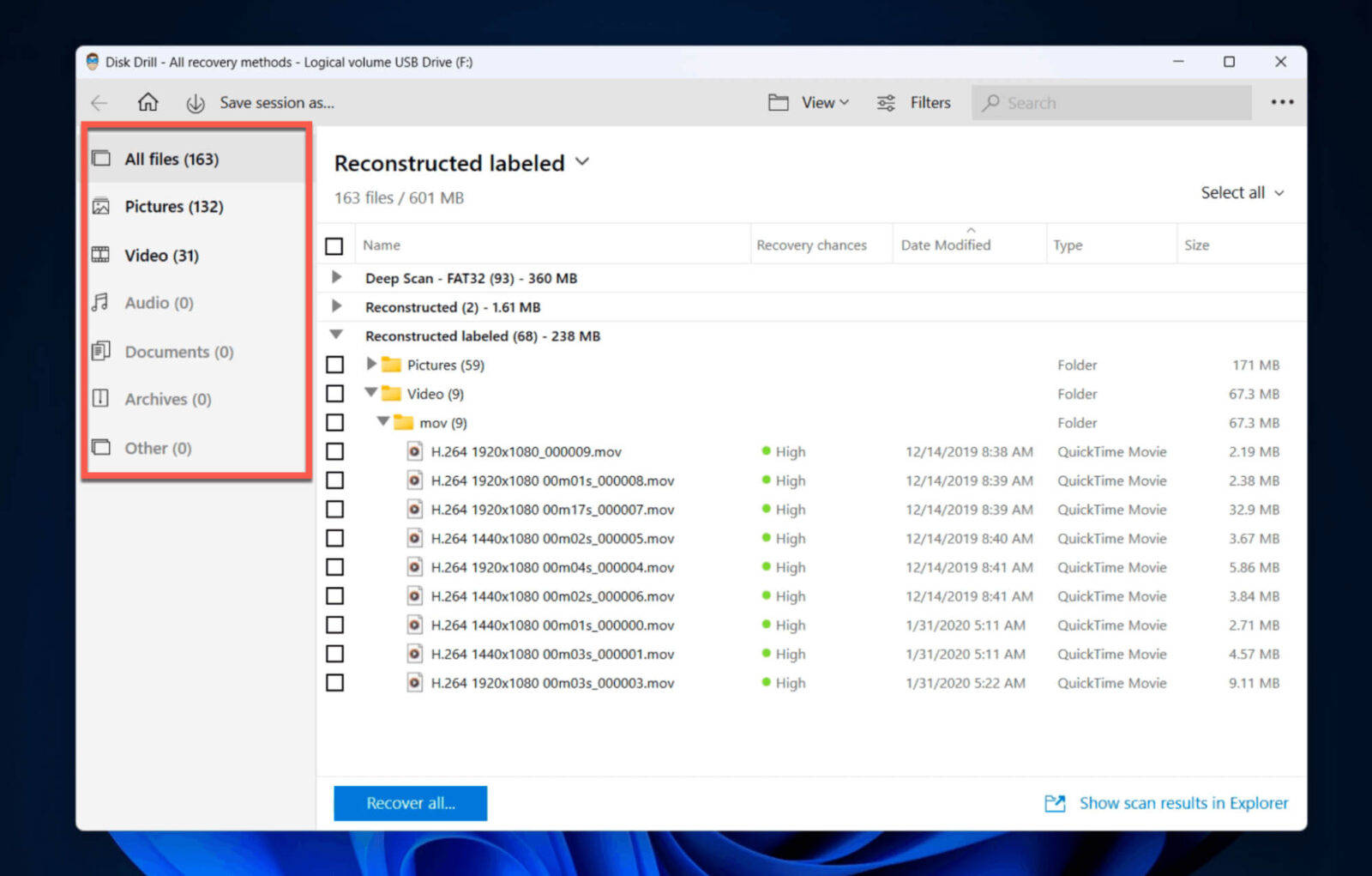This screenshot has width=1372, height=876.
Task: Expand the Pictures folder in results
Action: [370, 364]
